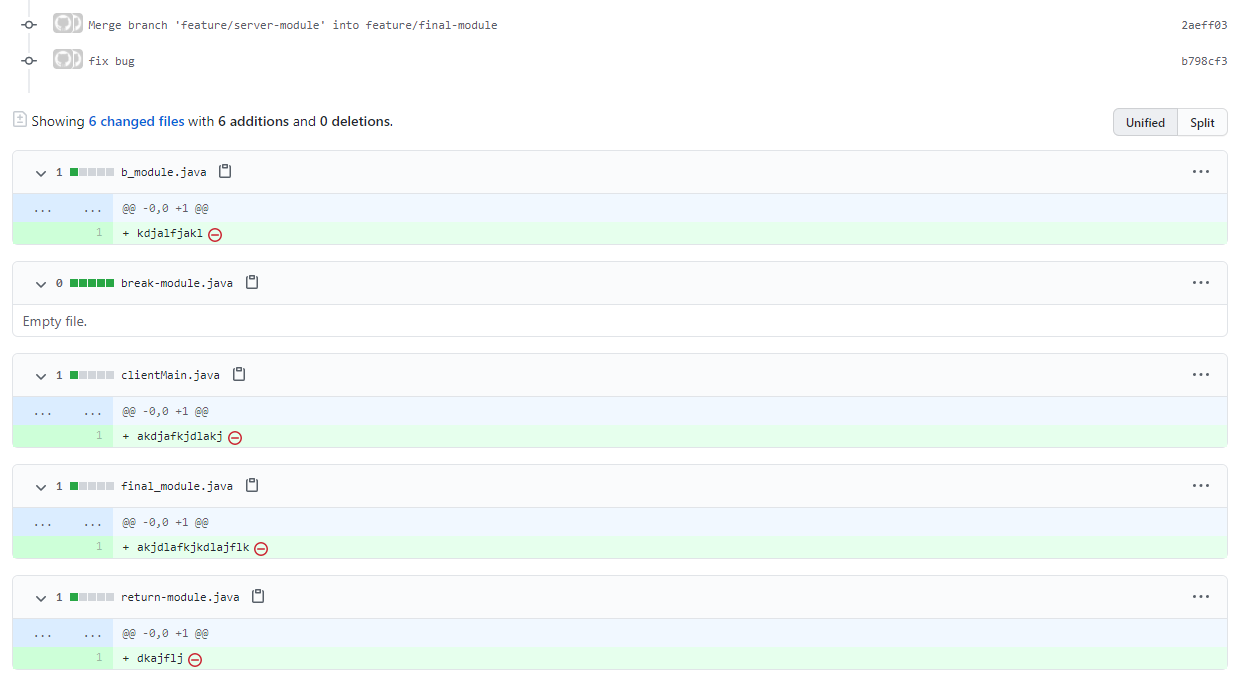Click the file icon beside Showing text

[x=19, y=119]
